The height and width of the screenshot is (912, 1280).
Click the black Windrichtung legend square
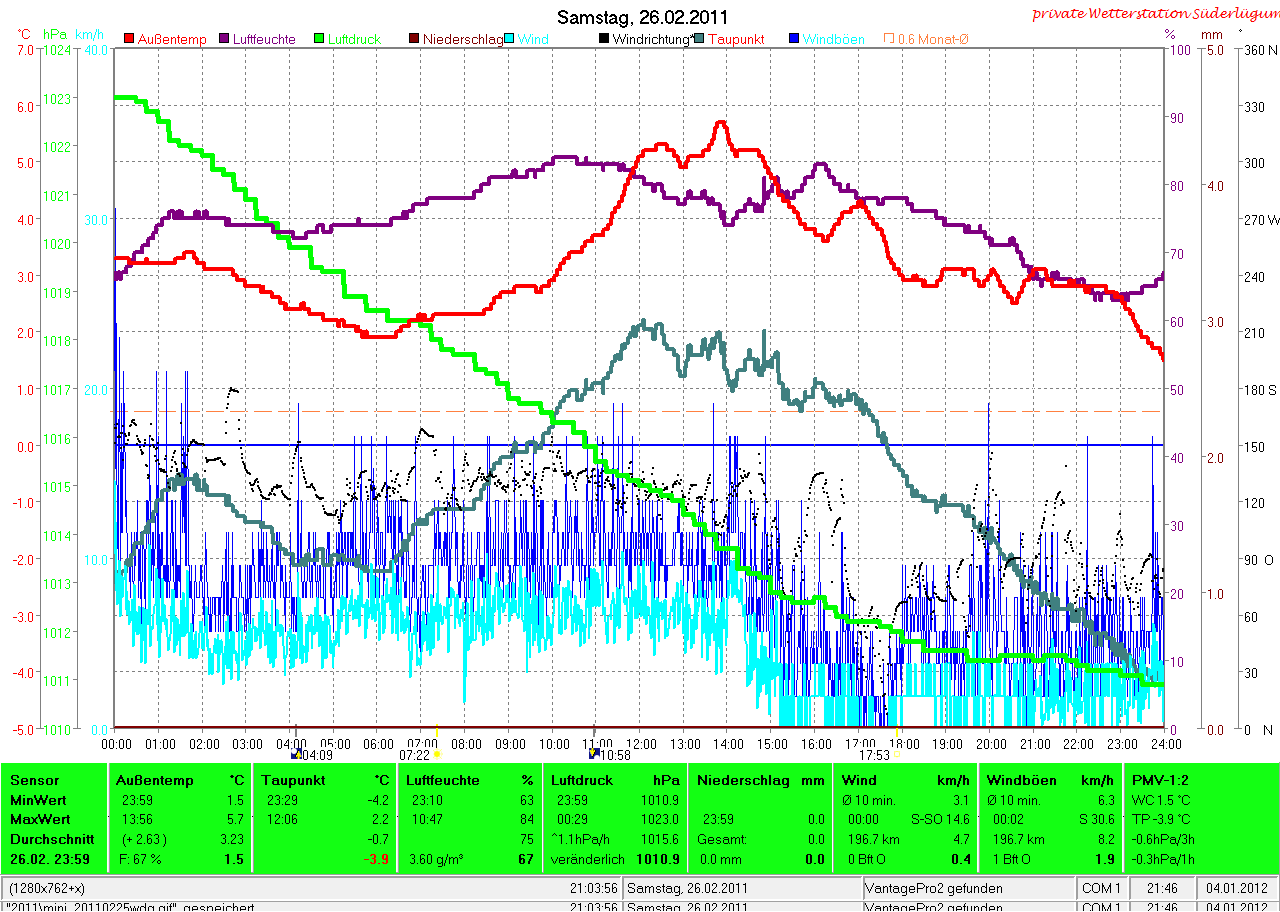(604, 39)
